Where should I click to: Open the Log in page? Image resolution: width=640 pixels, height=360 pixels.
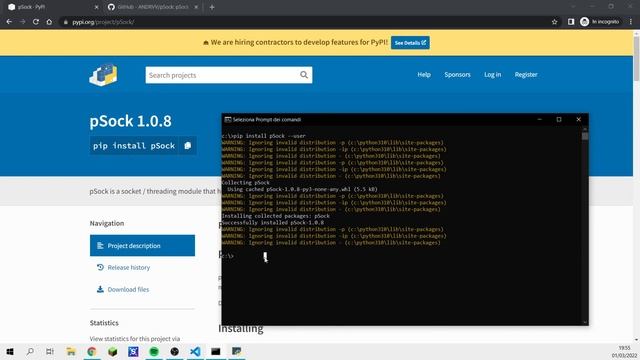pyautogui.click(x=492, y=75)
